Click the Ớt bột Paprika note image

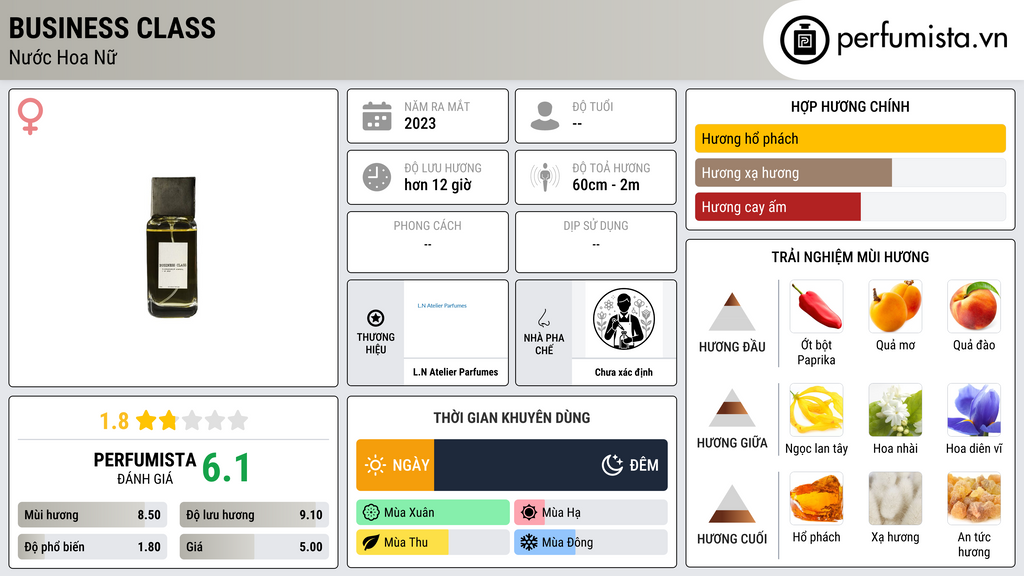pos(816,307)
